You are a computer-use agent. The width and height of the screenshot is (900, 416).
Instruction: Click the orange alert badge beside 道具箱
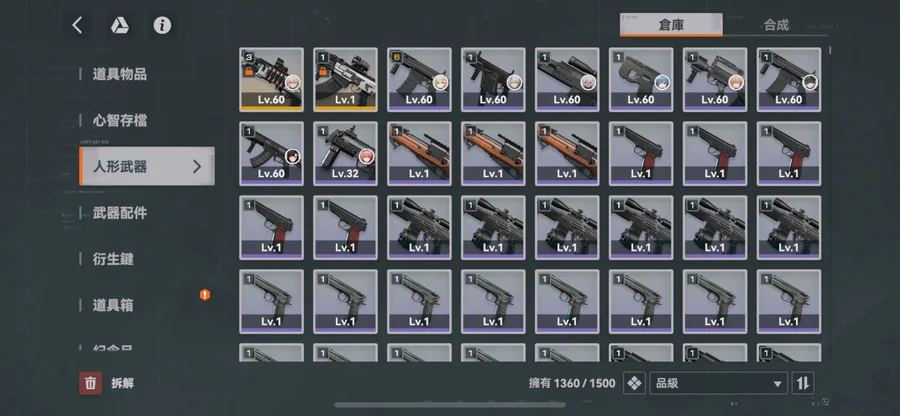pos(205,295)
